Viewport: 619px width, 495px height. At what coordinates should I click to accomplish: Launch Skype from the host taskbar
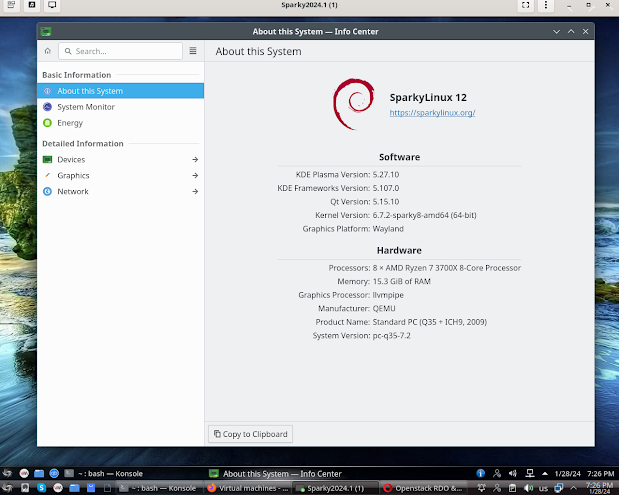41,488
